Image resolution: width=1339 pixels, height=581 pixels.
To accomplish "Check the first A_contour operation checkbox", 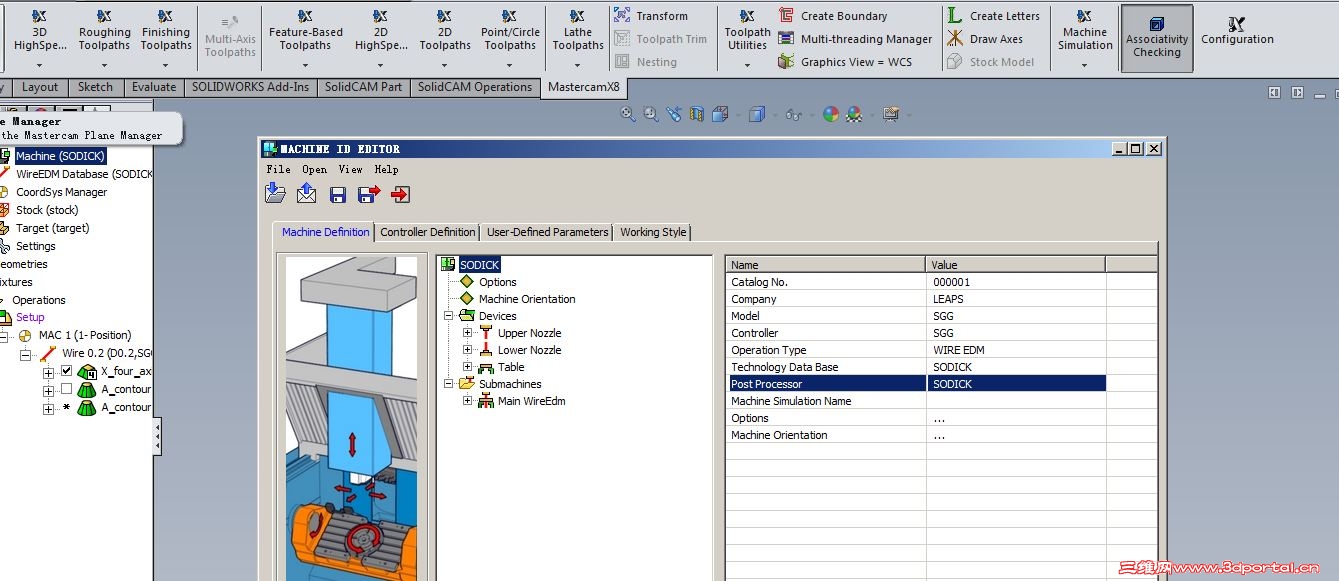I will pos(67,389).
